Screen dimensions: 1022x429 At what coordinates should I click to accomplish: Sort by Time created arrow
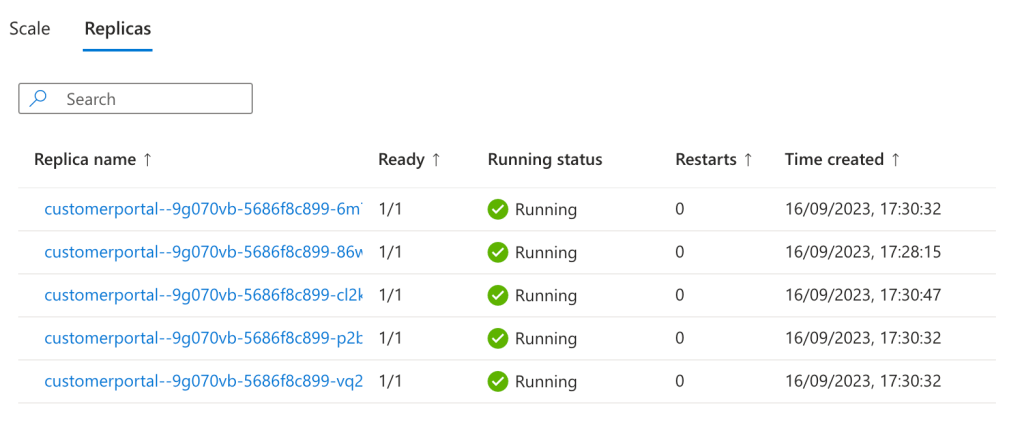pos(895,160)
